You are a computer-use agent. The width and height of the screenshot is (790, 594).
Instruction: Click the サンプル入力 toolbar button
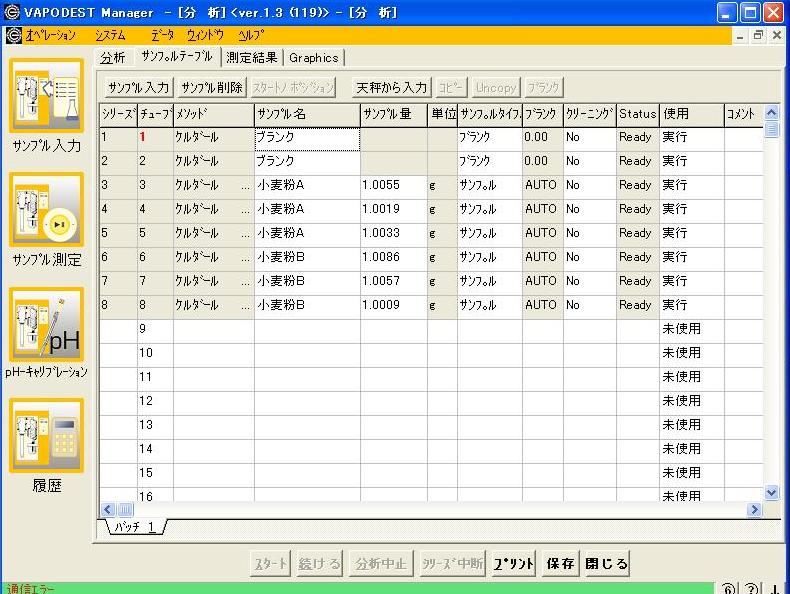coord(139,88)
